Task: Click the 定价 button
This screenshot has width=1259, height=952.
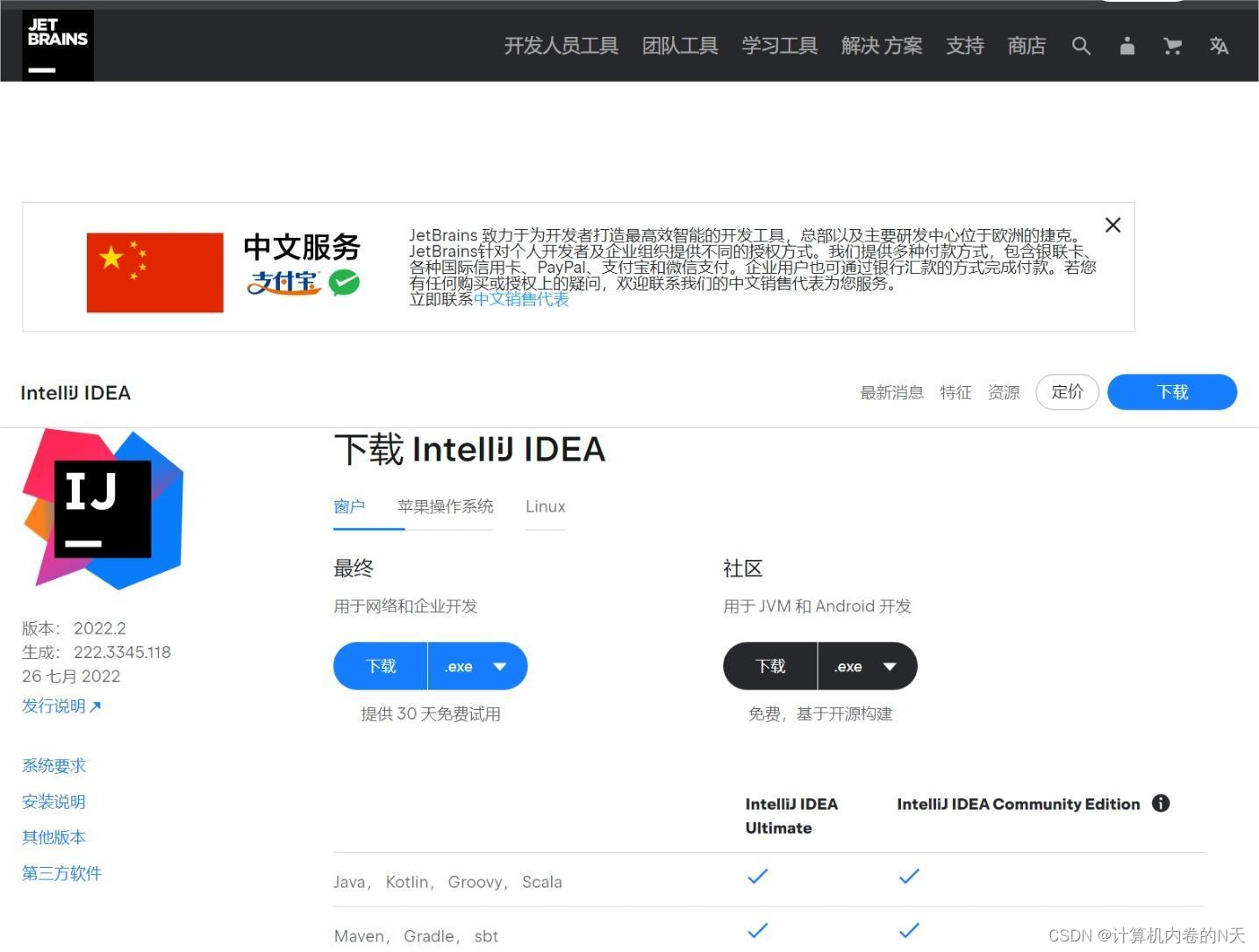Action: click(x=1067, y=391)
